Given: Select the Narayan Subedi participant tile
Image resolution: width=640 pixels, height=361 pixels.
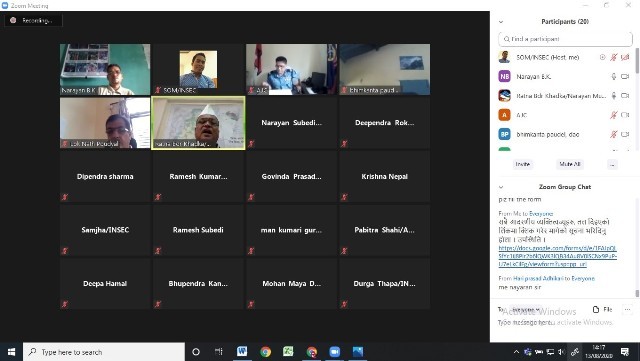Looking at the screenshot, I should point(291,123).
